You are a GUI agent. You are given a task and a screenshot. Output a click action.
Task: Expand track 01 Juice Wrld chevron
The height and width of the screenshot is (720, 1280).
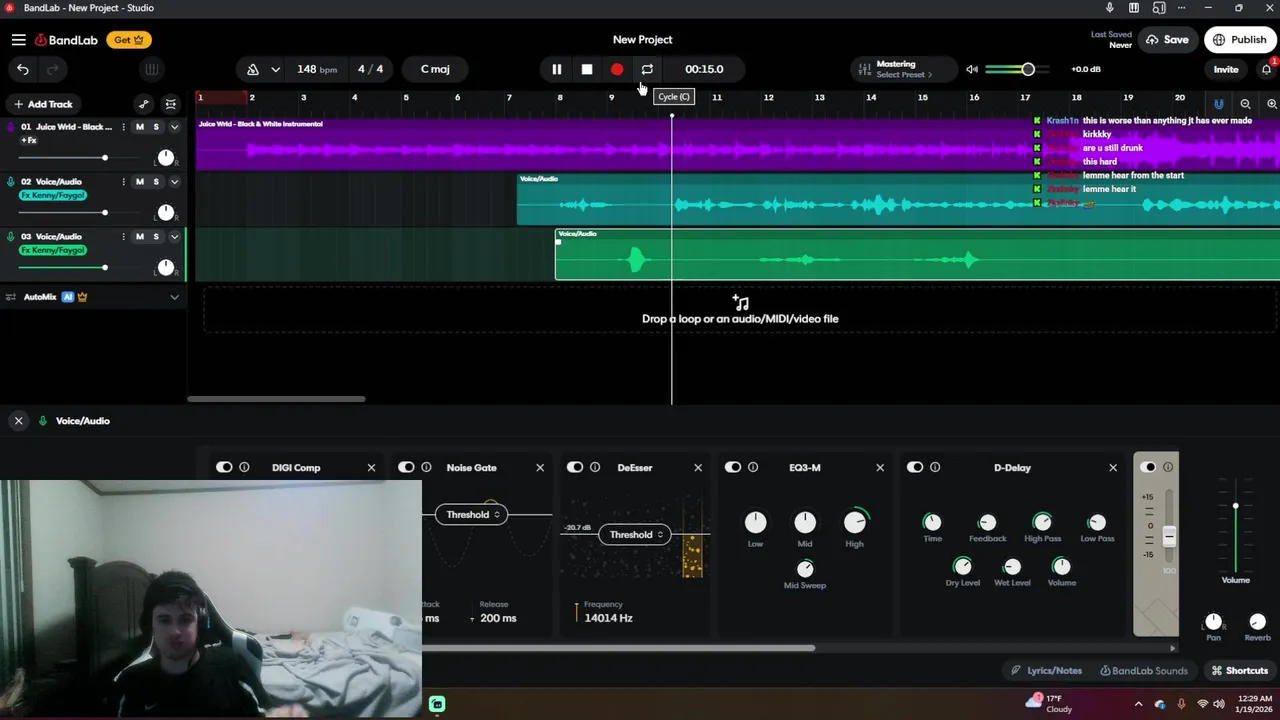click(174, 127)
